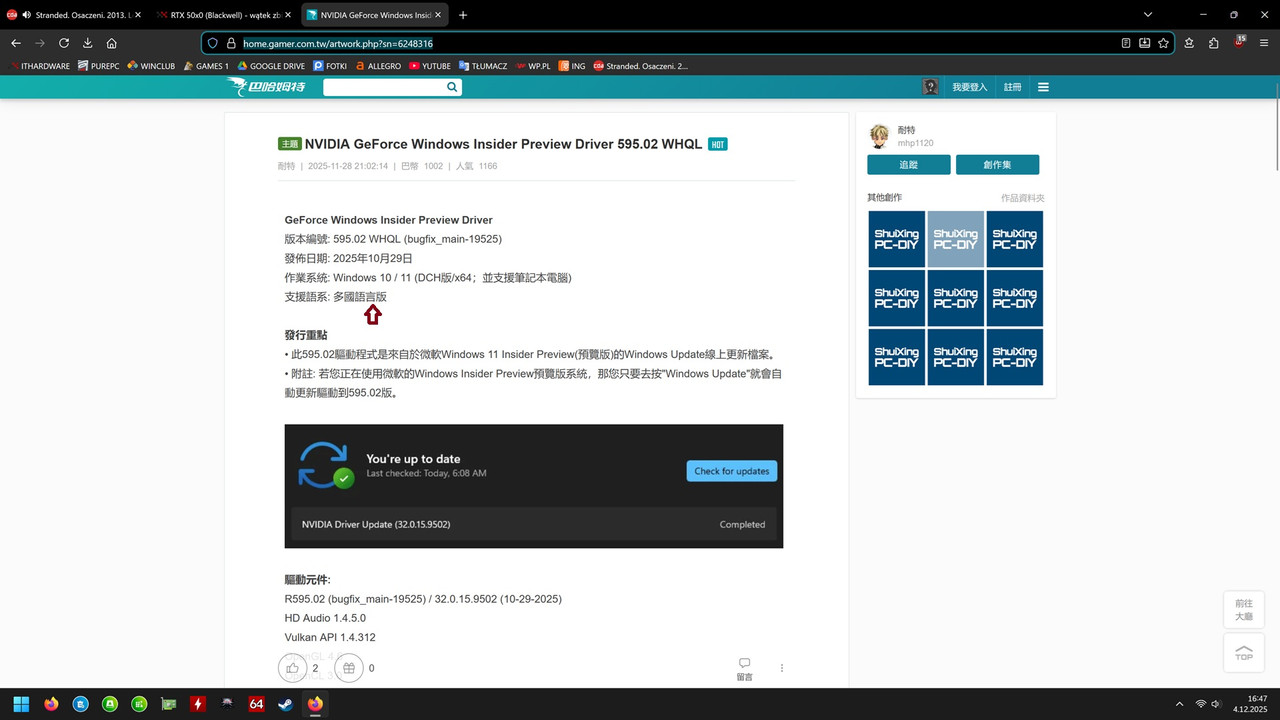
Task: List all open tabs with the chevron
Action: (x=1147, y=15)
